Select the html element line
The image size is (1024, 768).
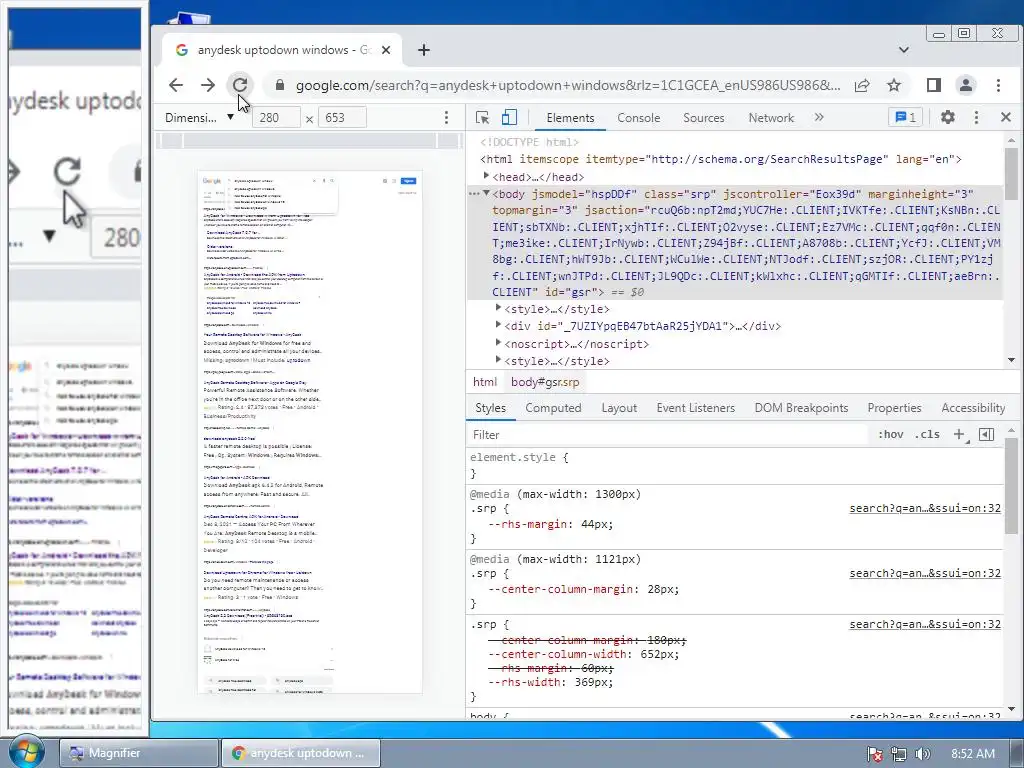[x=720, y=159]
